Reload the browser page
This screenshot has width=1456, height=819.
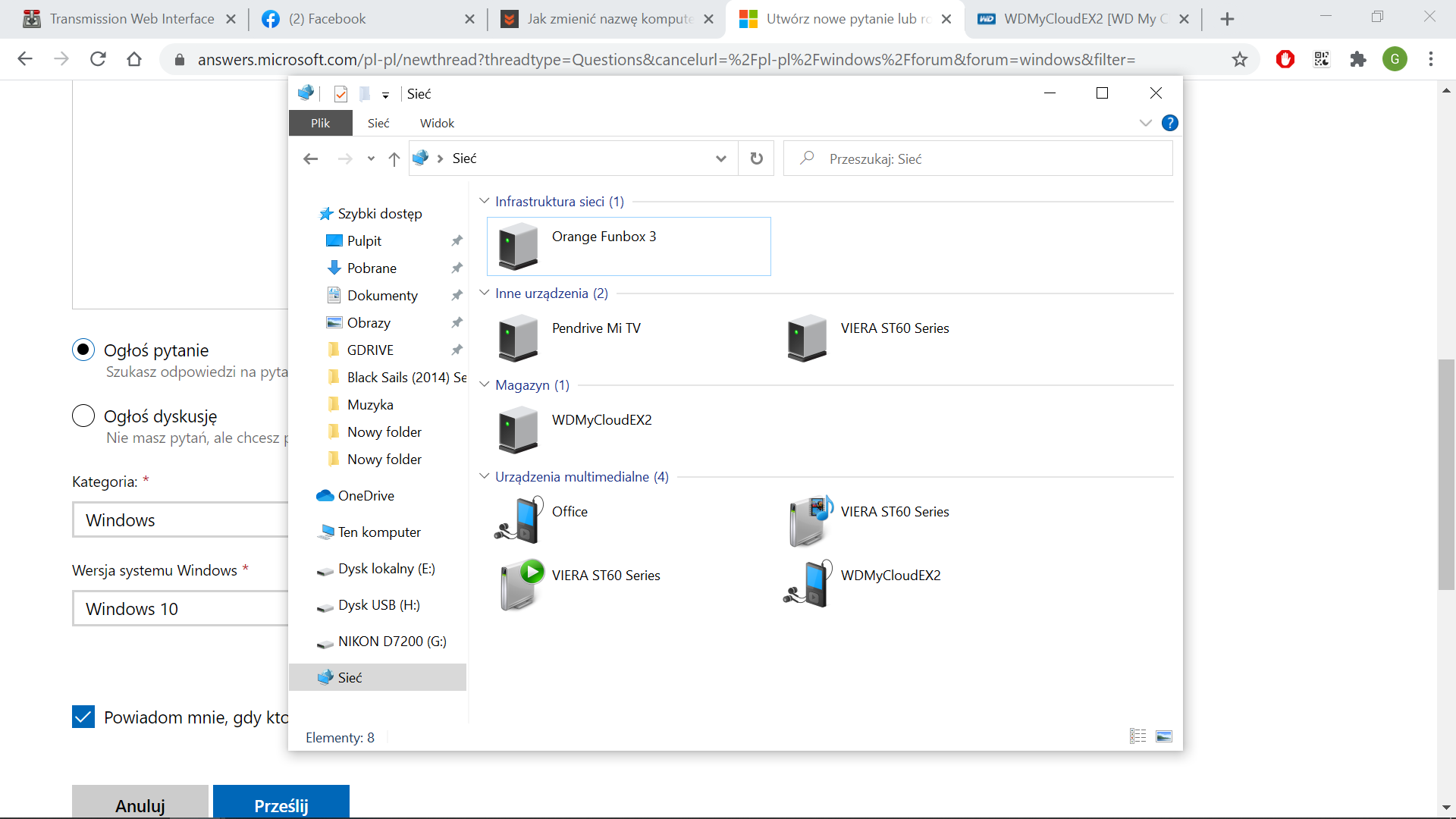click(x=98, y=59)
